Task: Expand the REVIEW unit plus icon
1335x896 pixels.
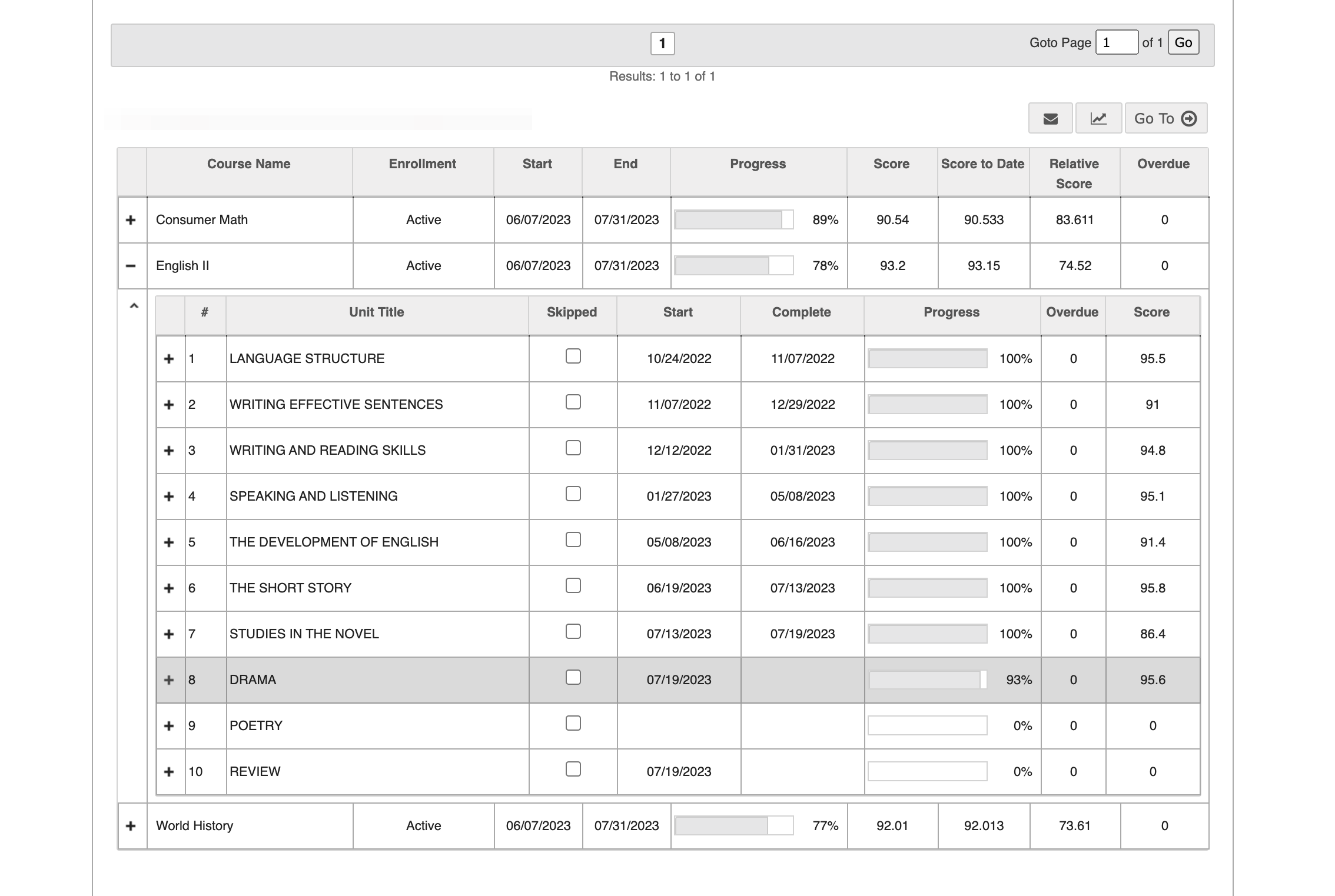Action: [x=169, y=772]
